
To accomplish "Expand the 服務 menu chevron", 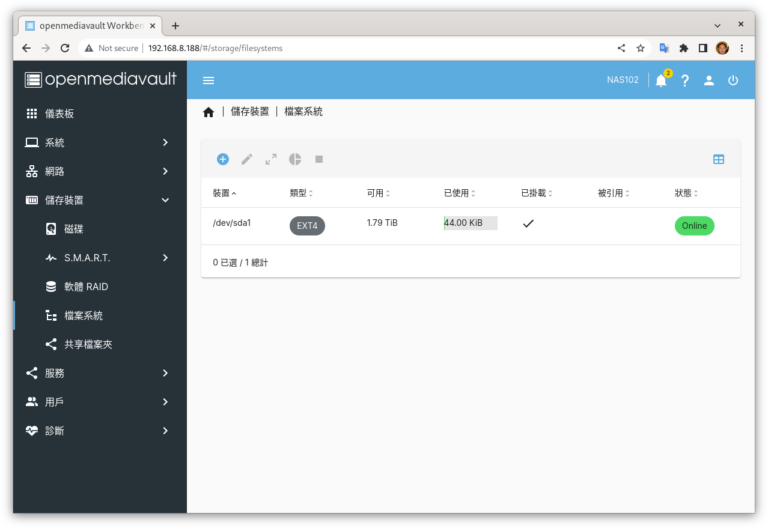I will (165, 373).
